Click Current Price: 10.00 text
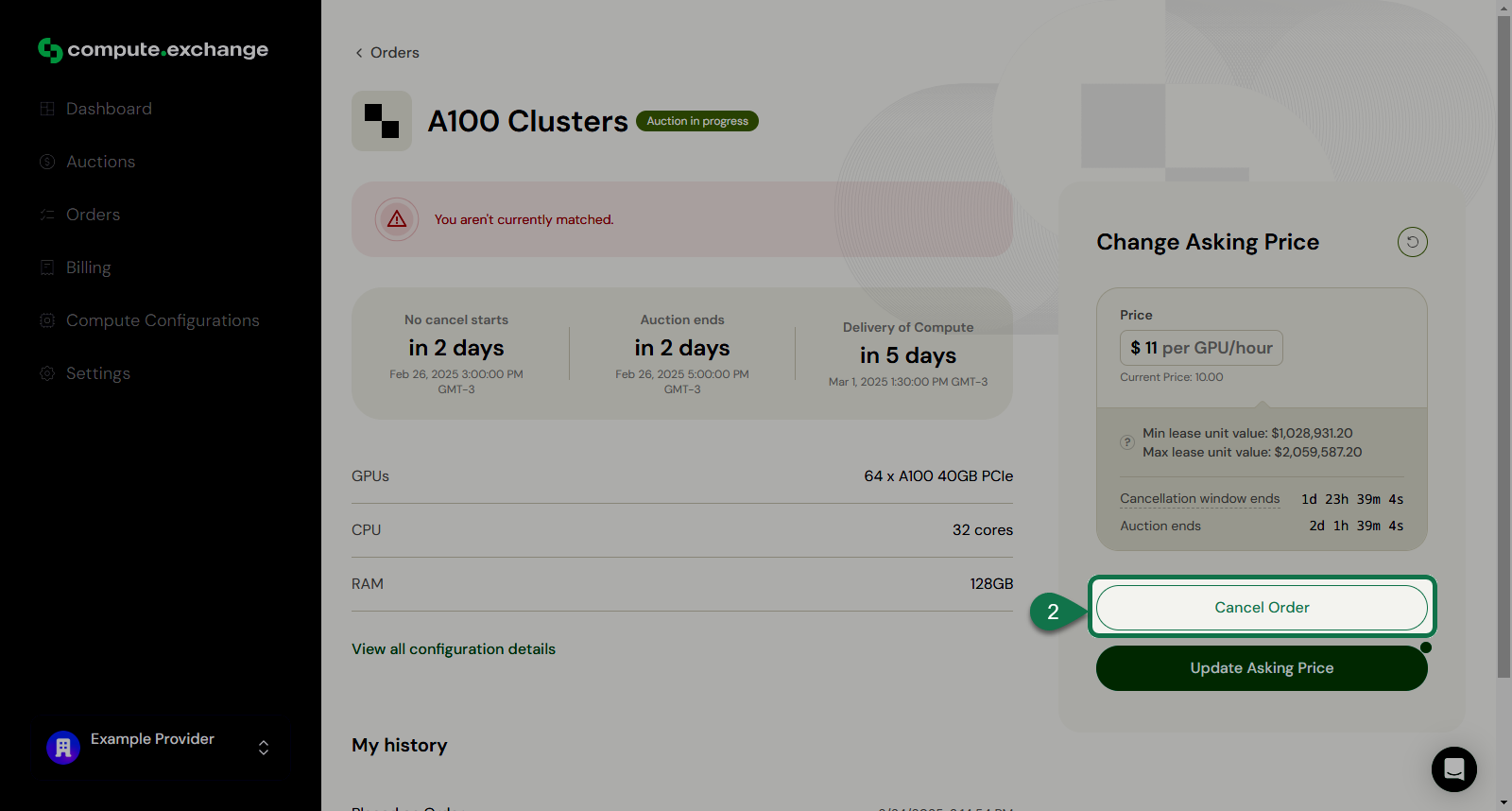 [1172, 377]
